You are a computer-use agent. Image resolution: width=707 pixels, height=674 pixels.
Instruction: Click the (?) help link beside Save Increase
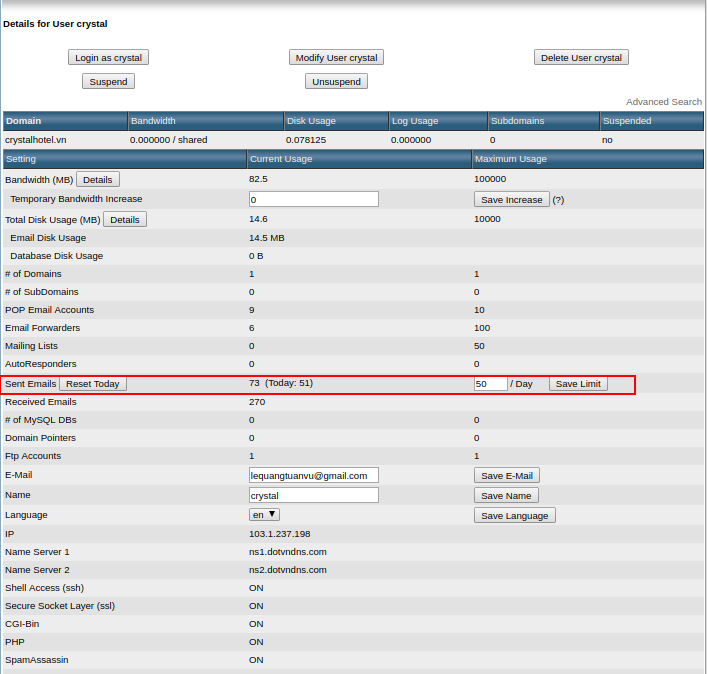tap(558, 199)
